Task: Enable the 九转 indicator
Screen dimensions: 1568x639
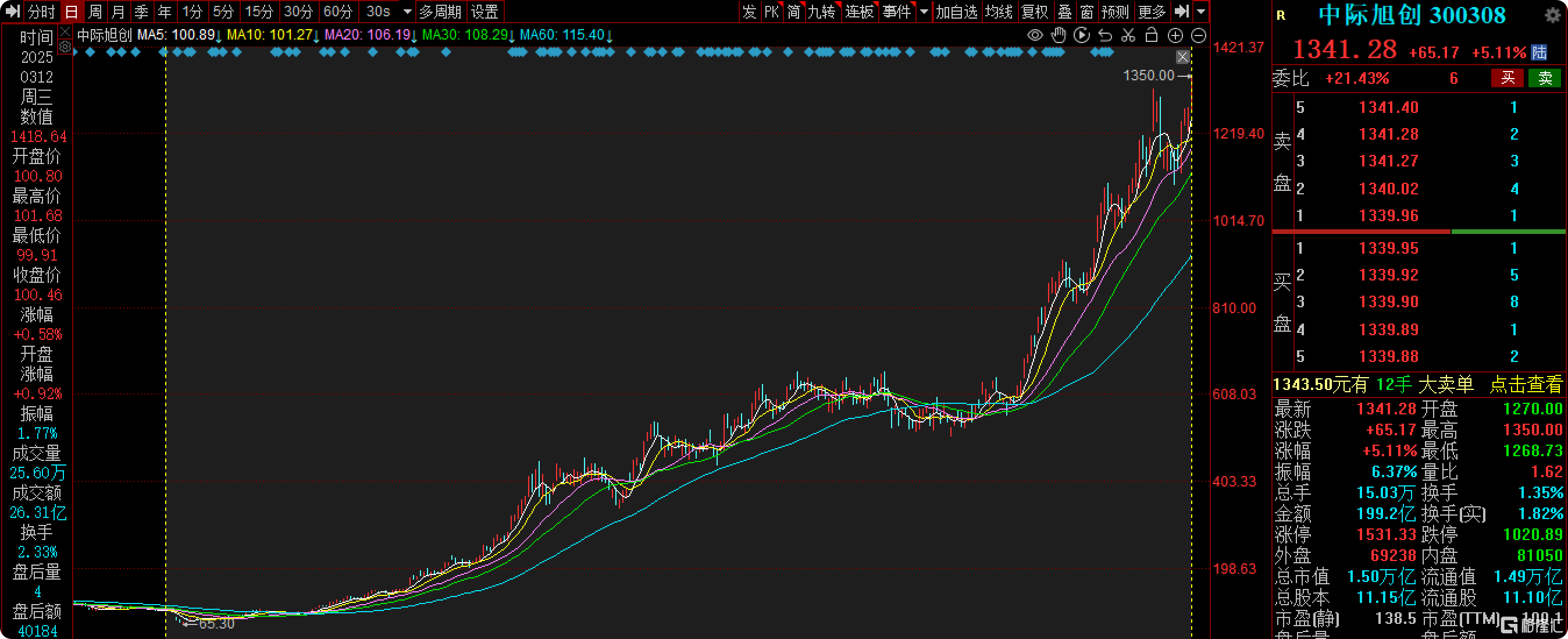Action: 822,12
